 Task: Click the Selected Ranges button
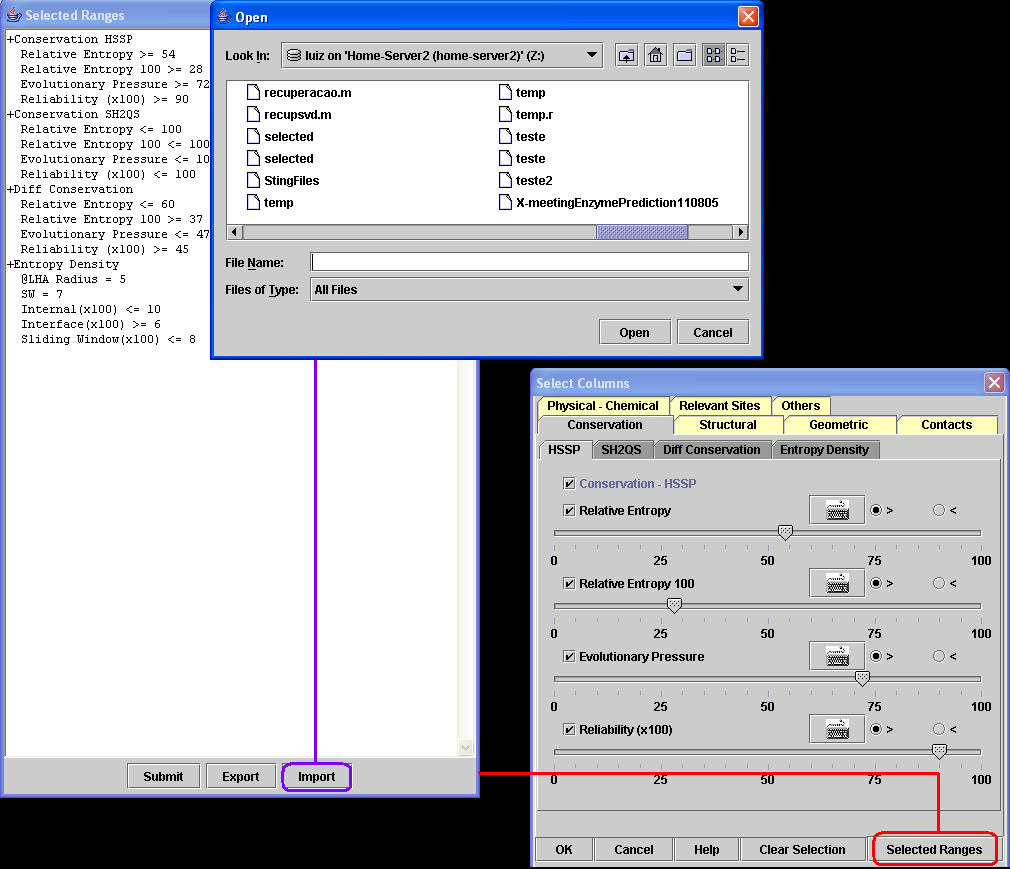934,850
